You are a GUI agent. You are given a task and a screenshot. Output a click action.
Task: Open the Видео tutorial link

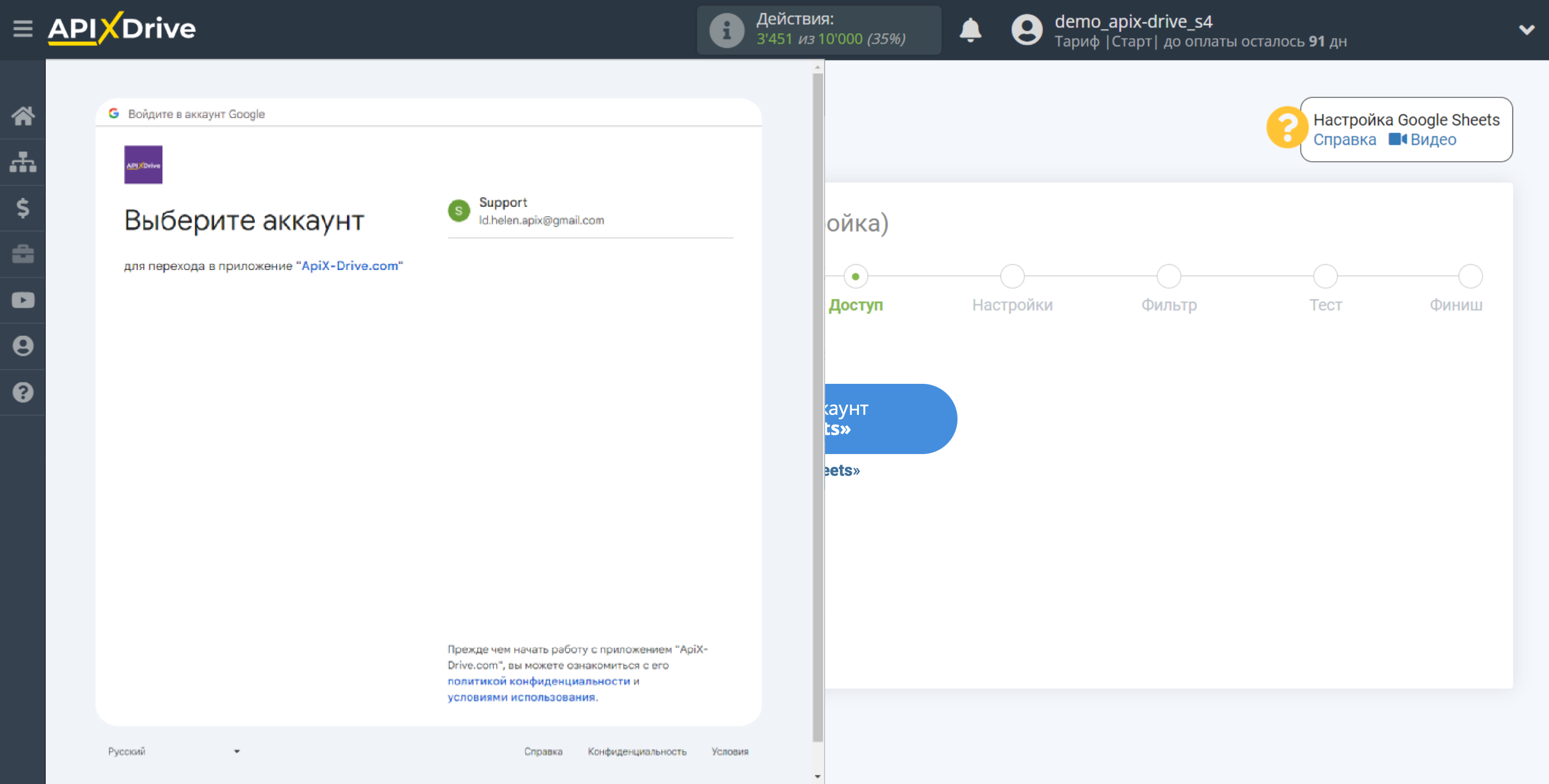point(1422,139)
